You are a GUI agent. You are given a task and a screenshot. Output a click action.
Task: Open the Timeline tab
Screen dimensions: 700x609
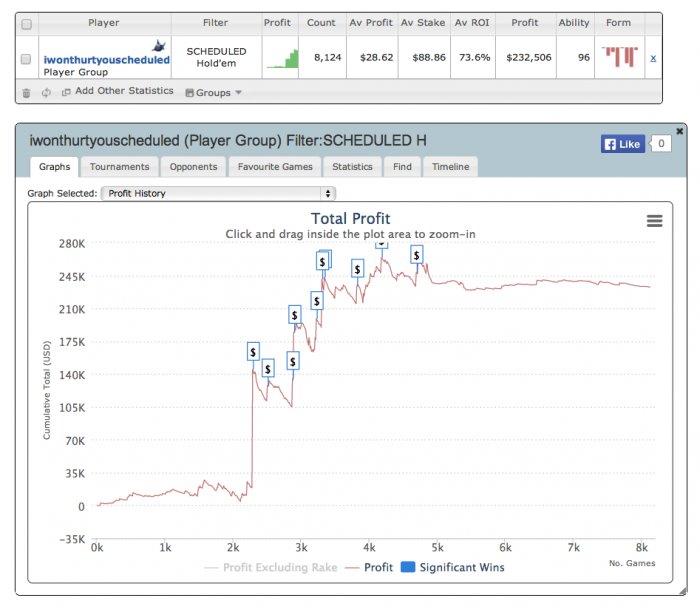(x=450, y=167)
